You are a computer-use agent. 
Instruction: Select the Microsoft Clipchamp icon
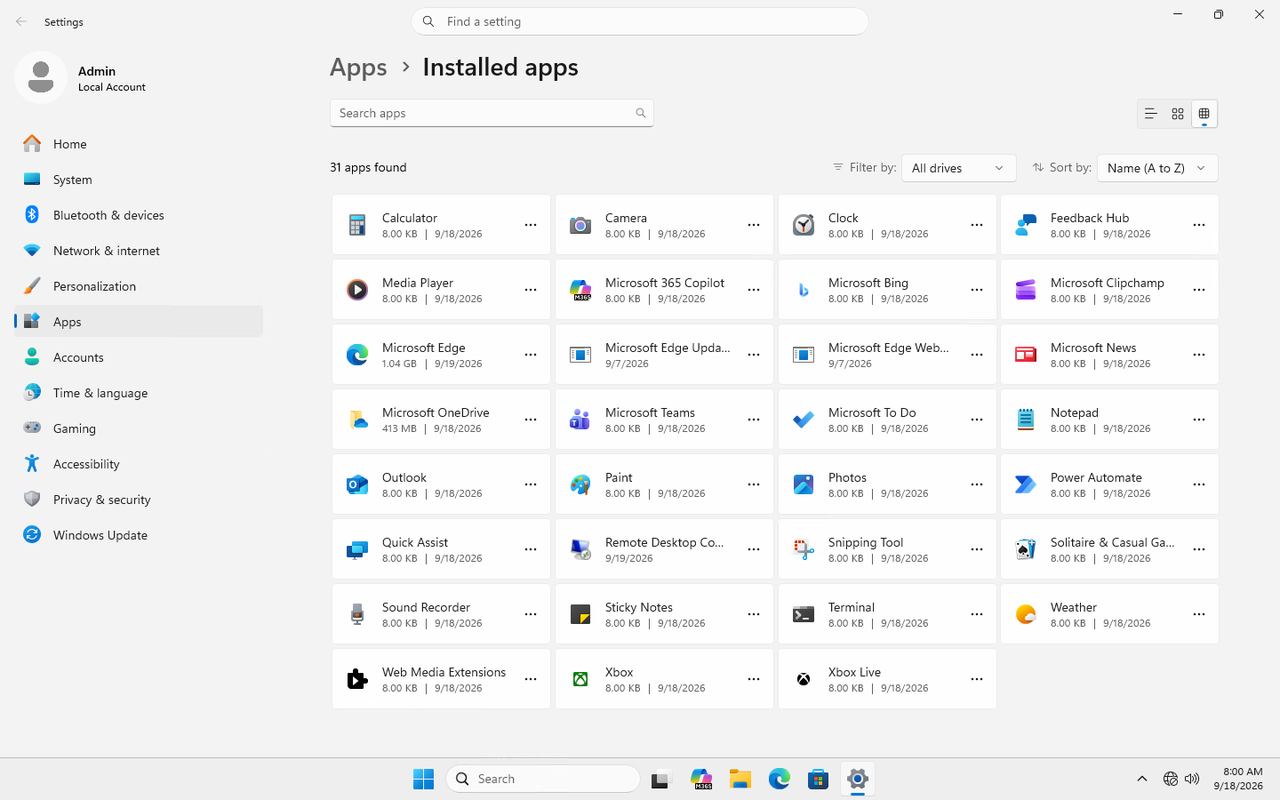click(x=1025, y=290)
